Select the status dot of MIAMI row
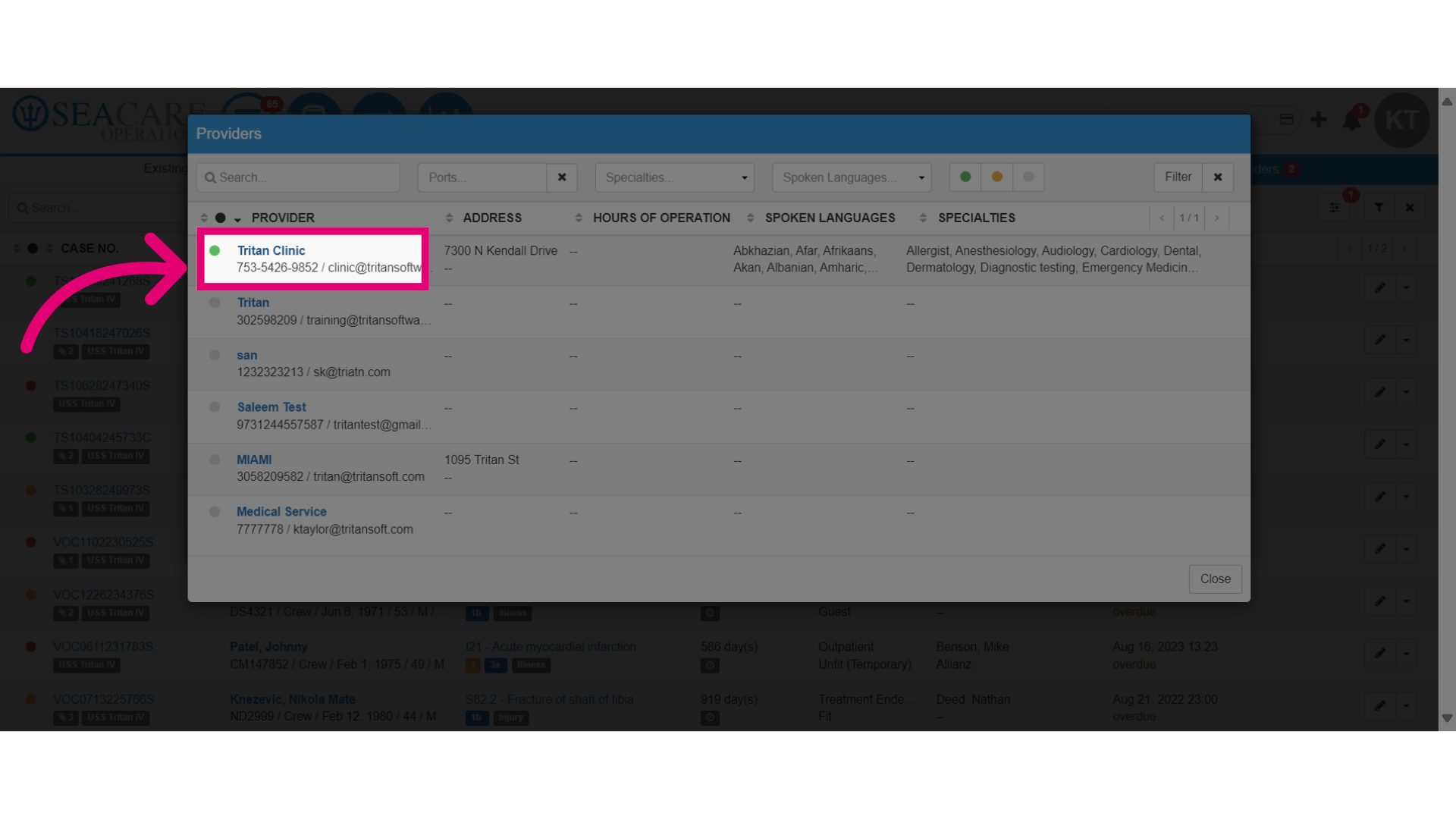The image size is (1456, 819). pos(215,460)
